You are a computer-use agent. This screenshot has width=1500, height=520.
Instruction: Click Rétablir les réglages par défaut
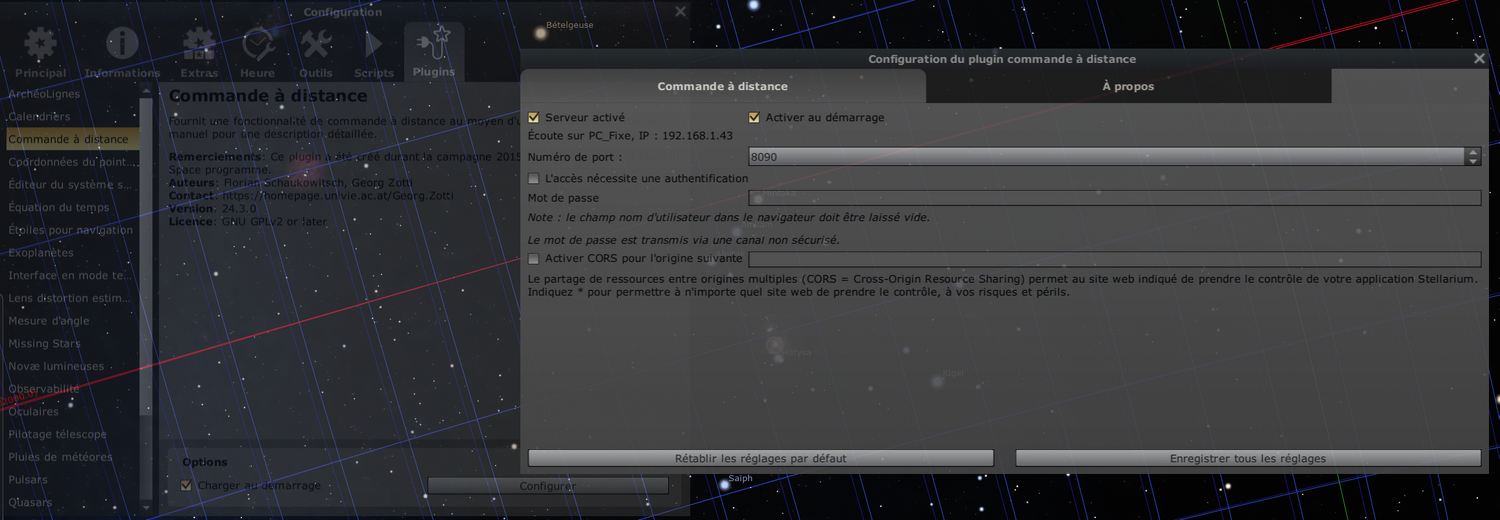coord(761,458)
